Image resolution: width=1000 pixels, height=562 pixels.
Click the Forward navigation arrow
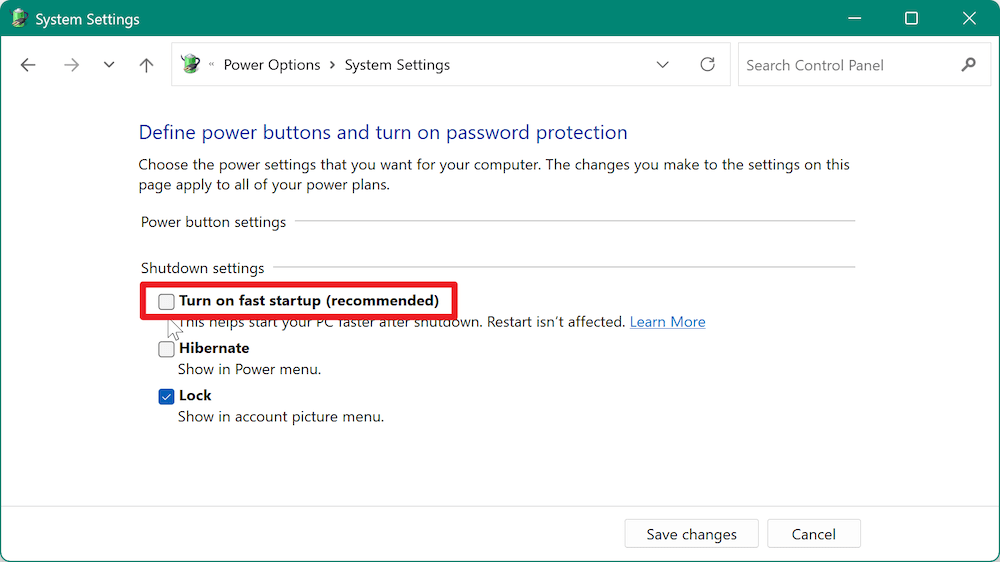(x=70, y=65)
